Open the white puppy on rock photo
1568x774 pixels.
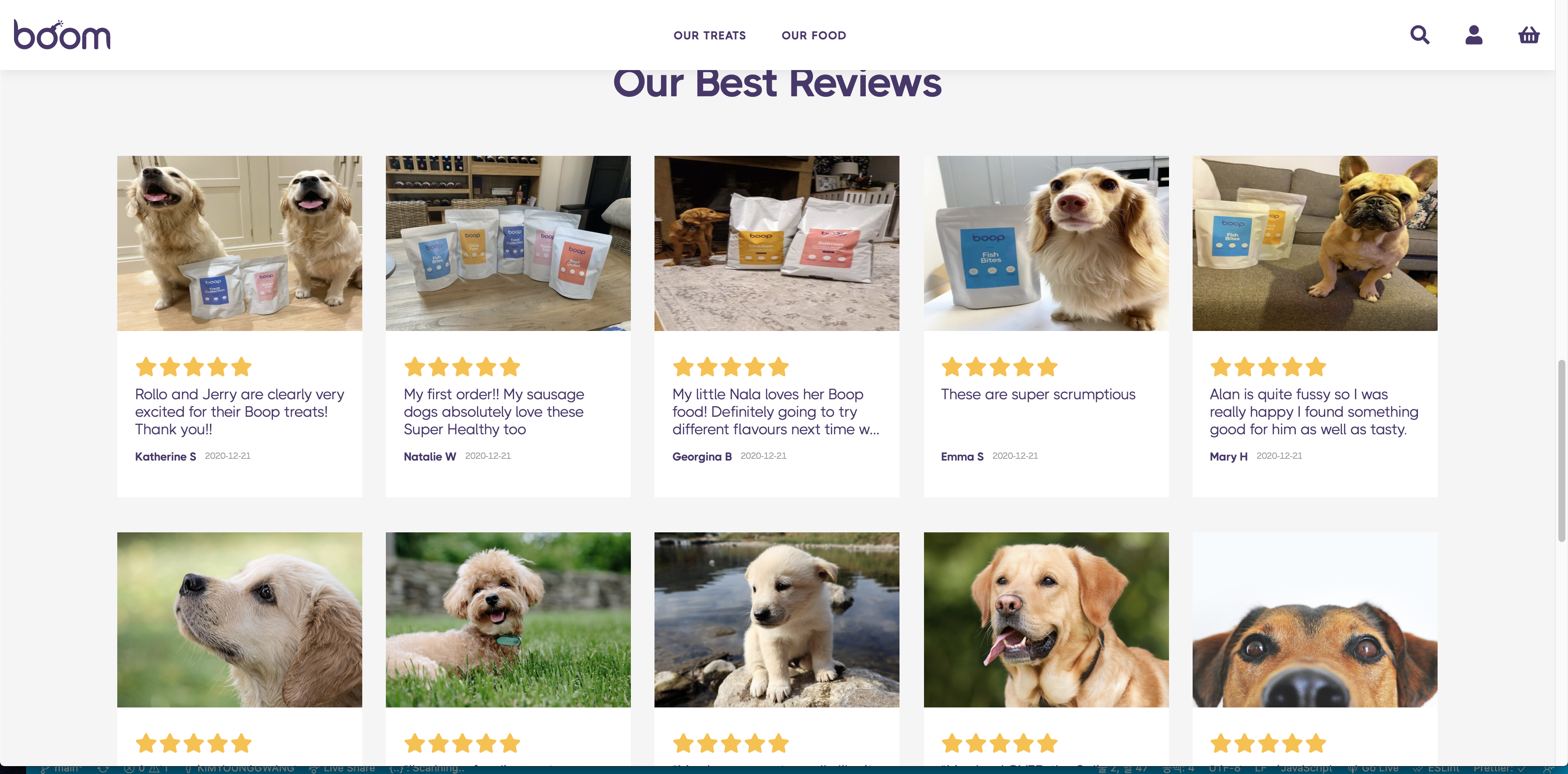pyautogui.click(x=776, y=619)
